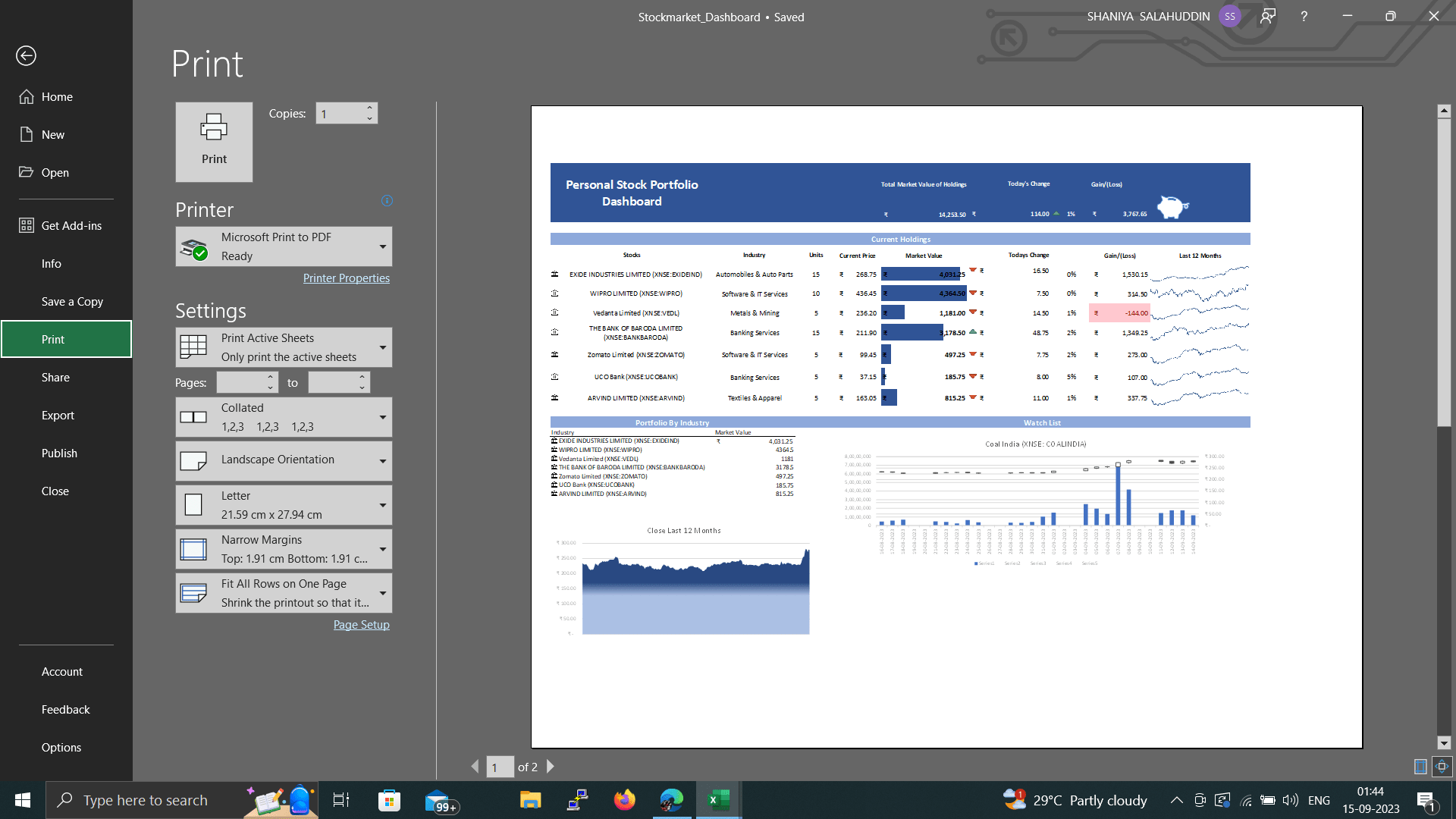Open File Explorer in the taskbar

tap(530, 800)
